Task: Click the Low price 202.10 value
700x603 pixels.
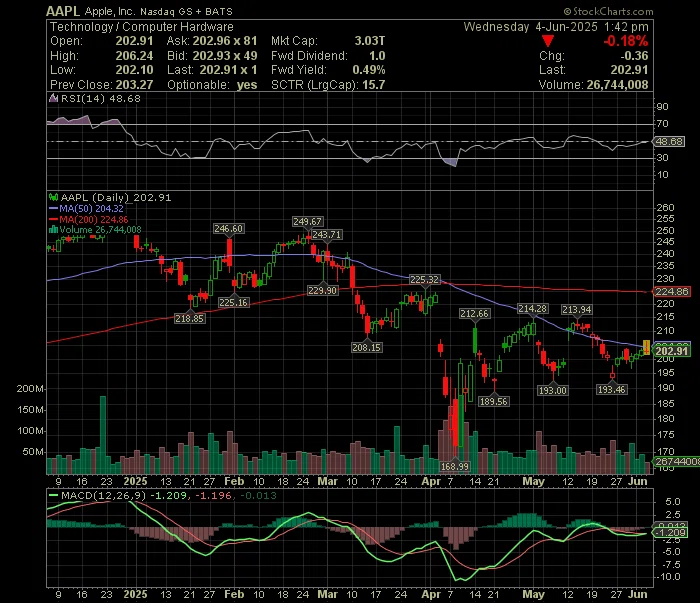Action: pos(134,70)
